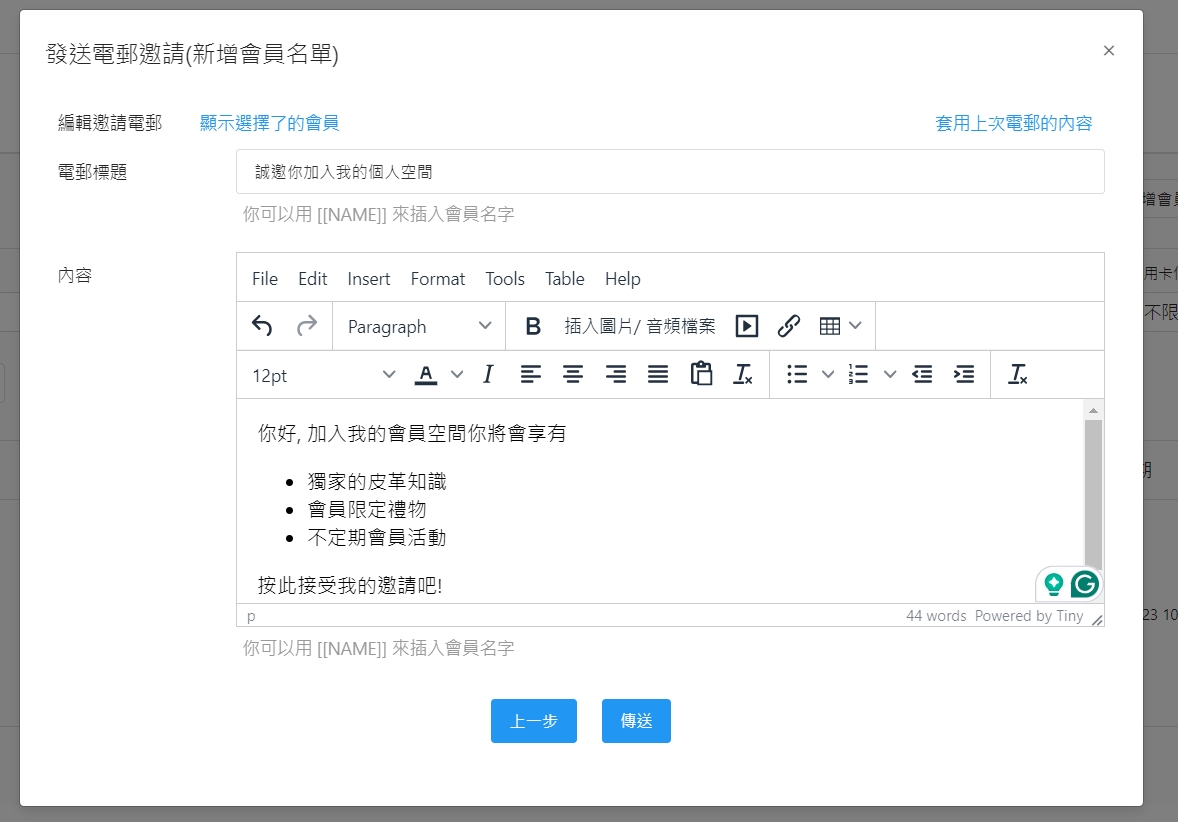Image resolution: width=1178 pixels, height=822 pixels.
Task: Click the 電郵標題 subject input field
Action: pyautogui.click(x=670, y=172)
